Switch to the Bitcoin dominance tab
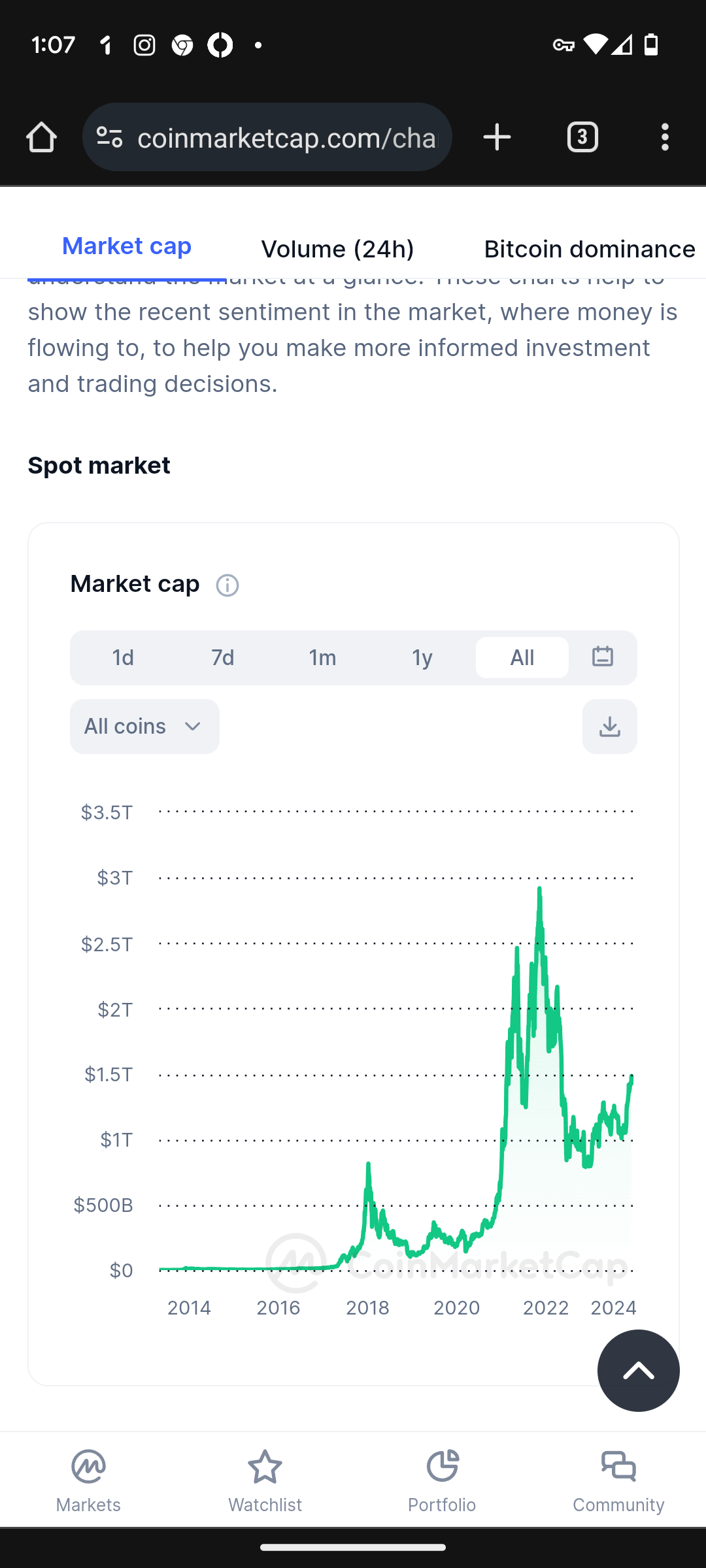Image resolution: width=706 pixels, height=1568 pixels. pos(590,249)
